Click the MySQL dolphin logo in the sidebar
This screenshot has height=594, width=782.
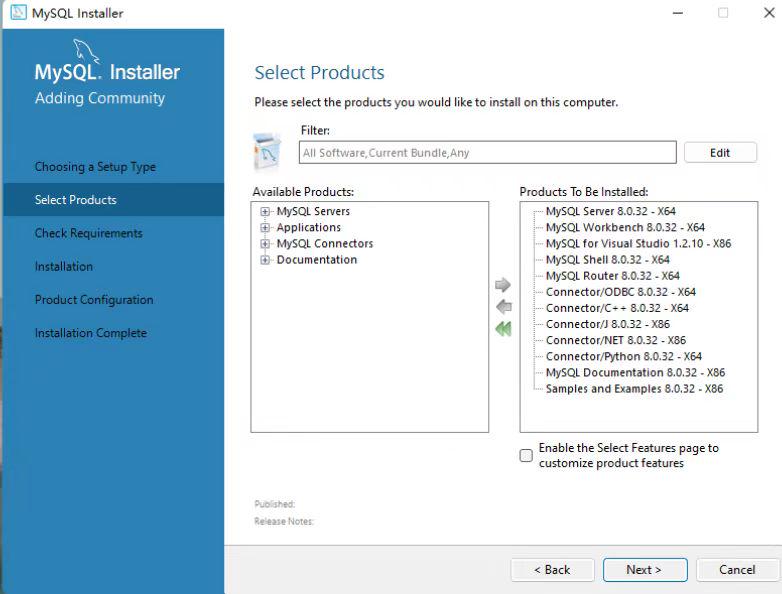coord(86,52)
